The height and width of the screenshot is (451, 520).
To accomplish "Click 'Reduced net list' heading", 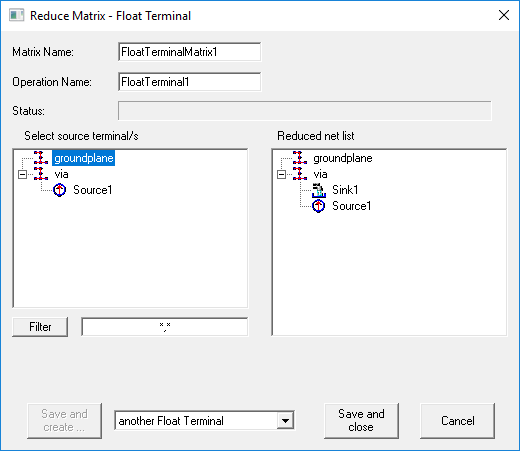I will [x=316, y=136].
